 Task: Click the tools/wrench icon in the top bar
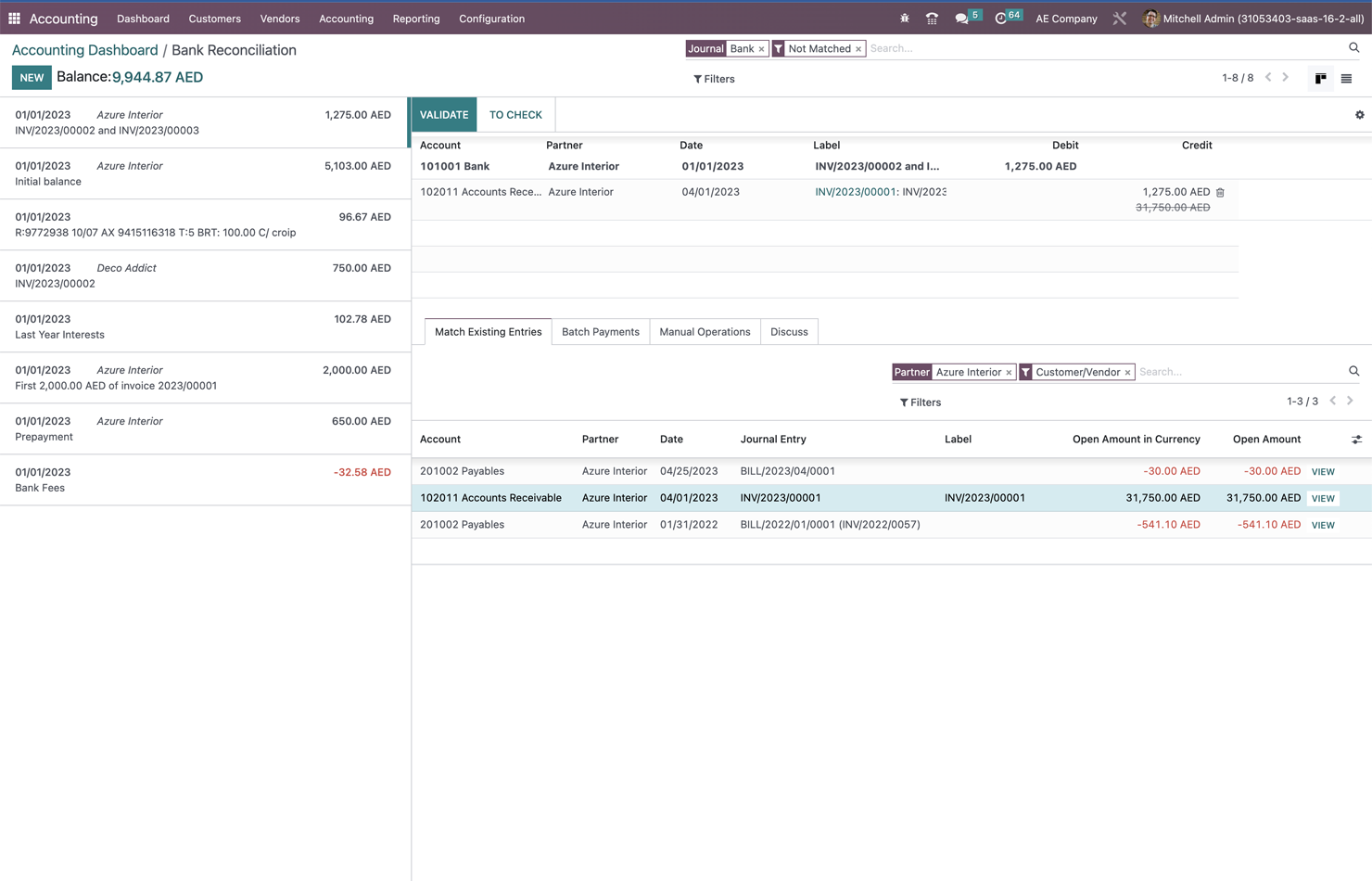[x=1120, y=18]
